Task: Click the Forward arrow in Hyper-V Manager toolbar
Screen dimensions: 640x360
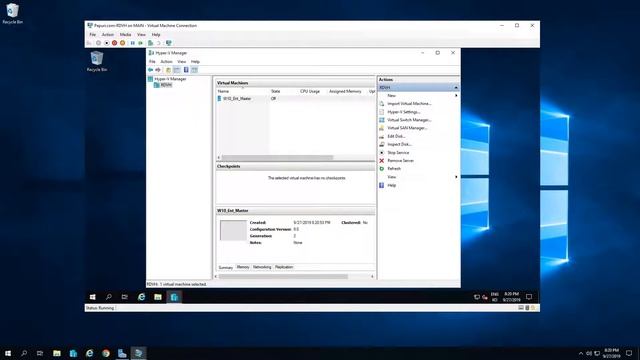Action: (x=158, y=70)
